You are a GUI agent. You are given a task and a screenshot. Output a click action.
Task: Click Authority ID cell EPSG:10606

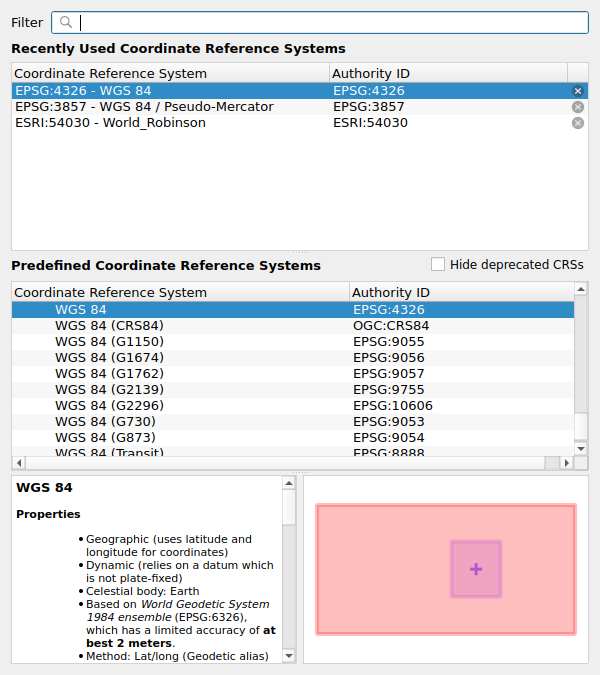(393, 406)
